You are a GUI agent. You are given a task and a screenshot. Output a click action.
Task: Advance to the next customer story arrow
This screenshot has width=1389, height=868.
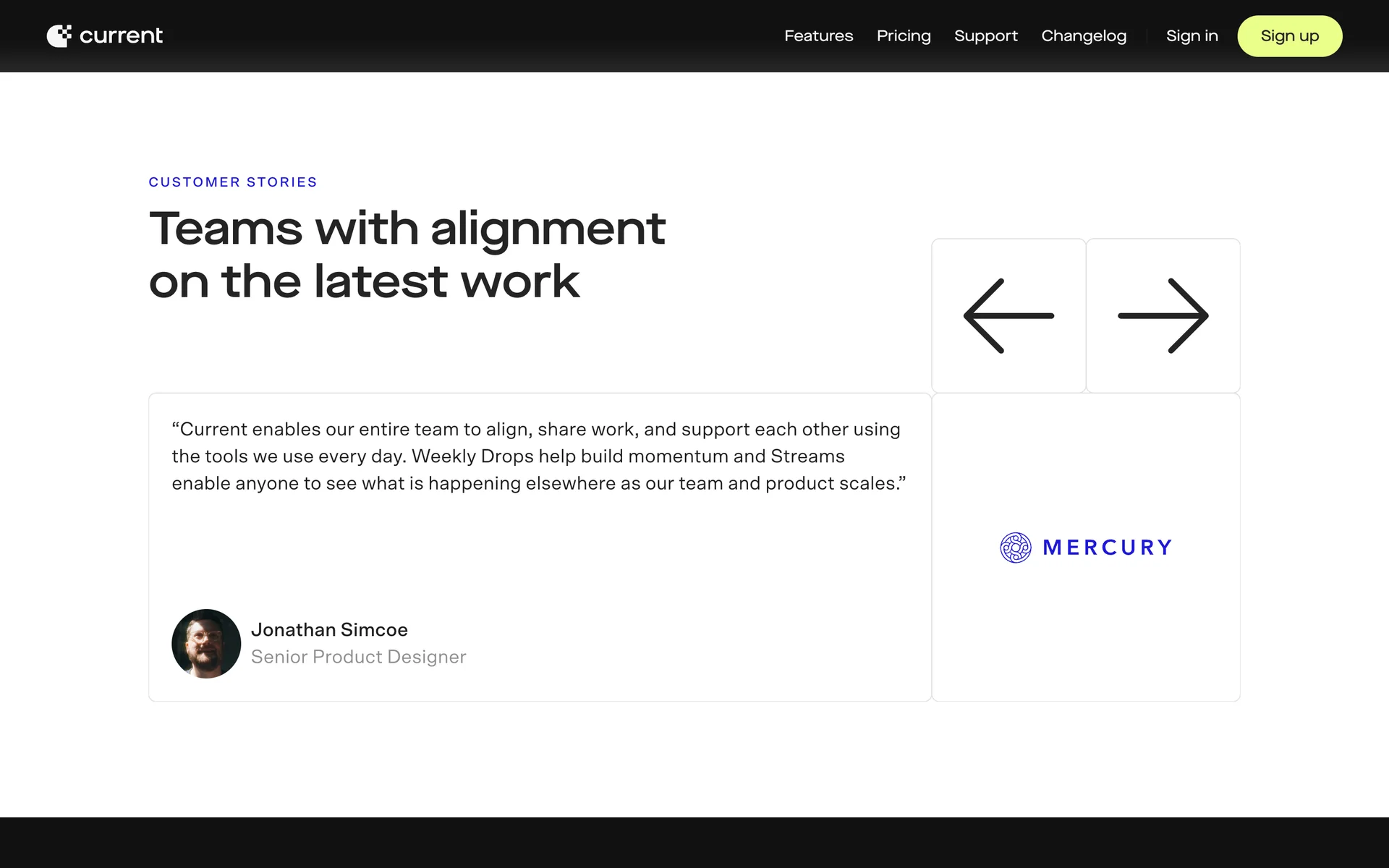1163,316
